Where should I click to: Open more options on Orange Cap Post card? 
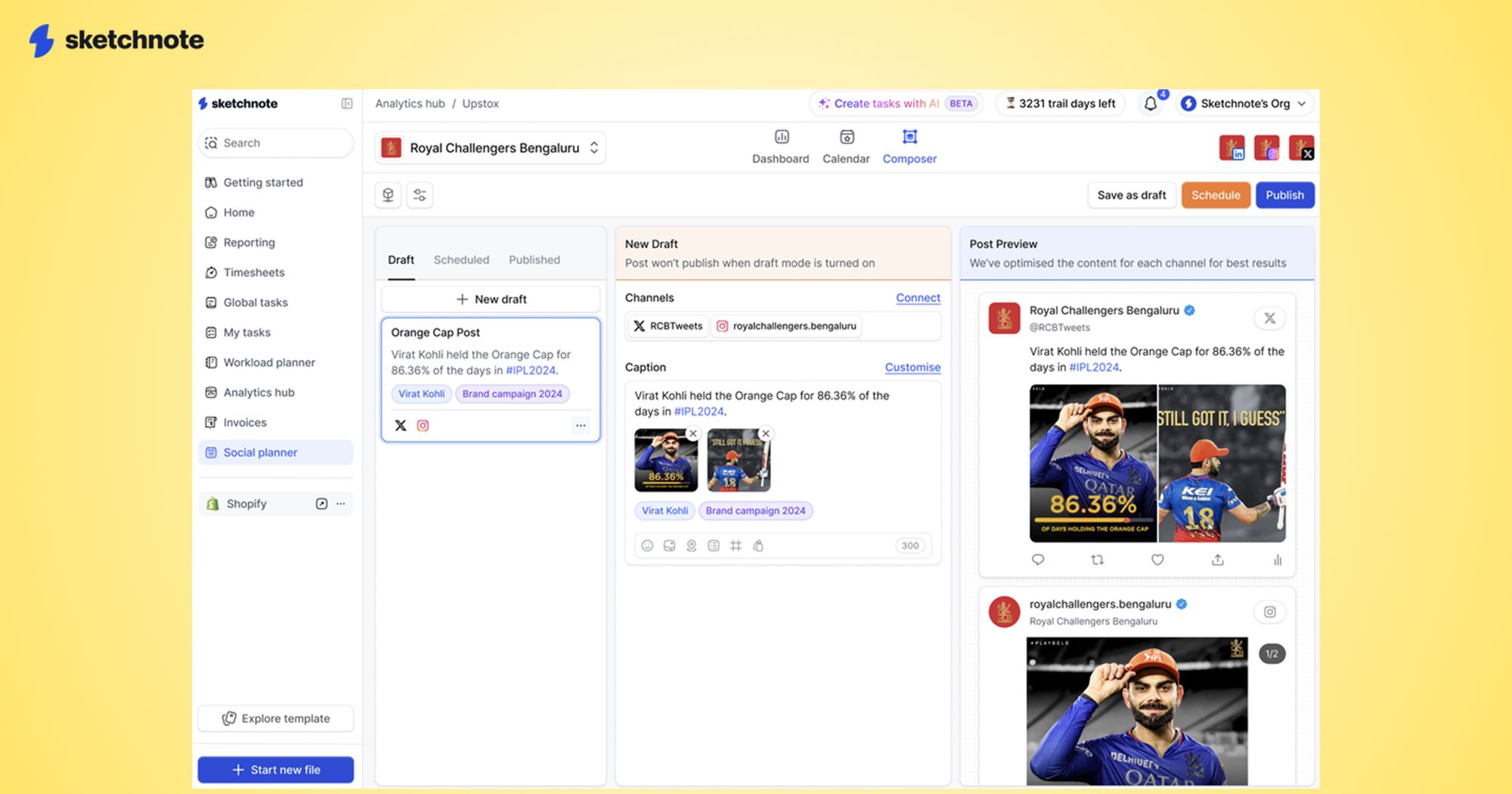(x=581, y=425)
